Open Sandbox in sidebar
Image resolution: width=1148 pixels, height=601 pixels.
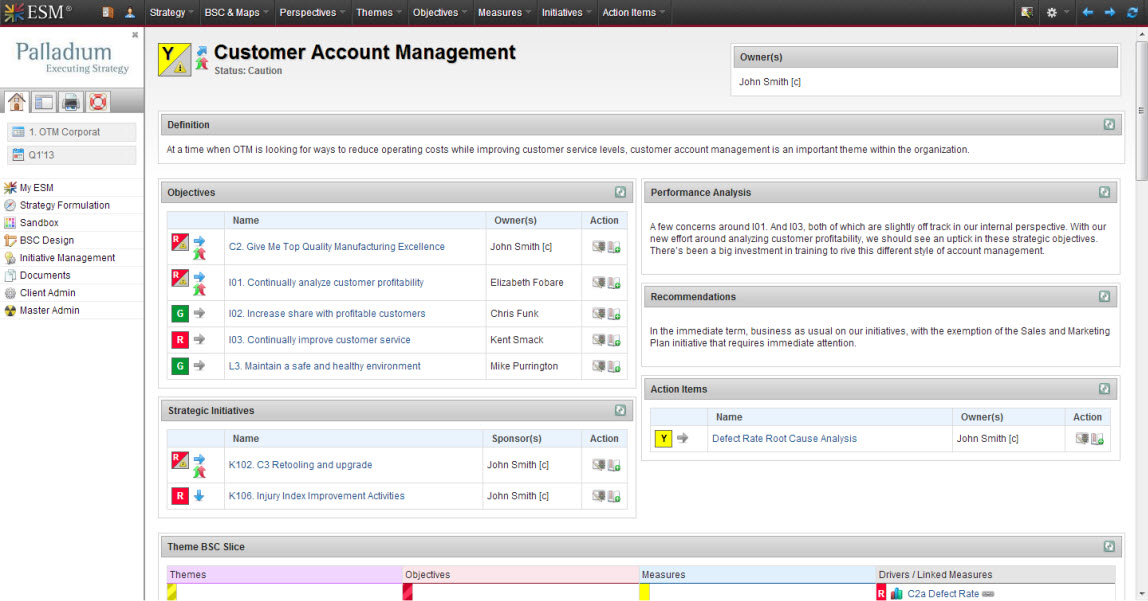pos(39,223)
